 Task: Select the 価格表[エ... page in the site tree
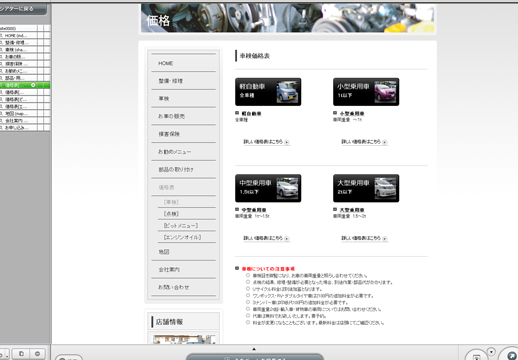pos(19,106)
